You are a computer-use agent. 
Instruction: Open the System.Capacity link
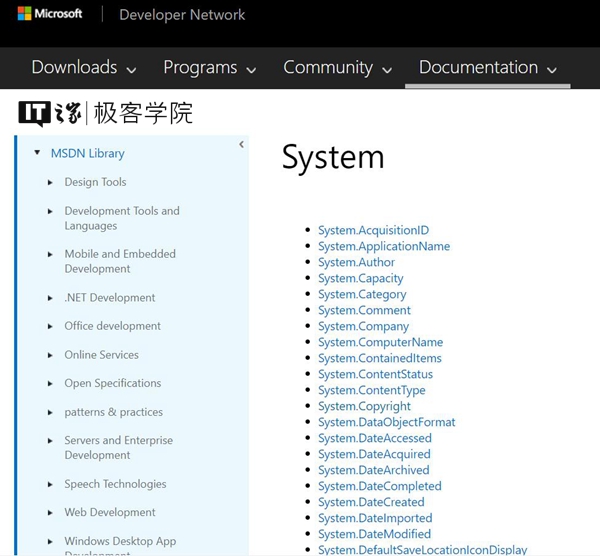tap(360, 279)
